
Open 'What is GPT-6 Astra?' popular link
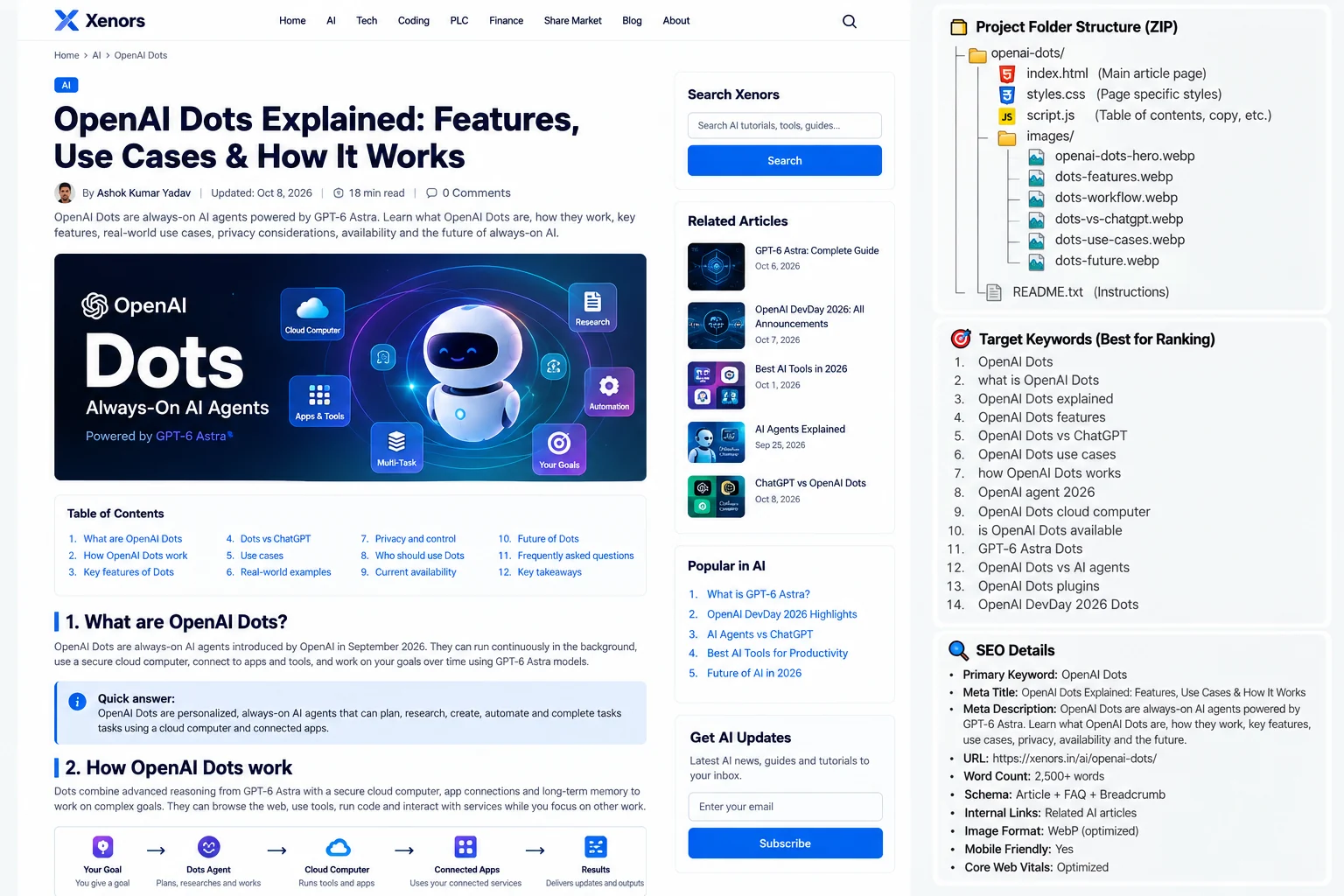[x=759, y=594]
